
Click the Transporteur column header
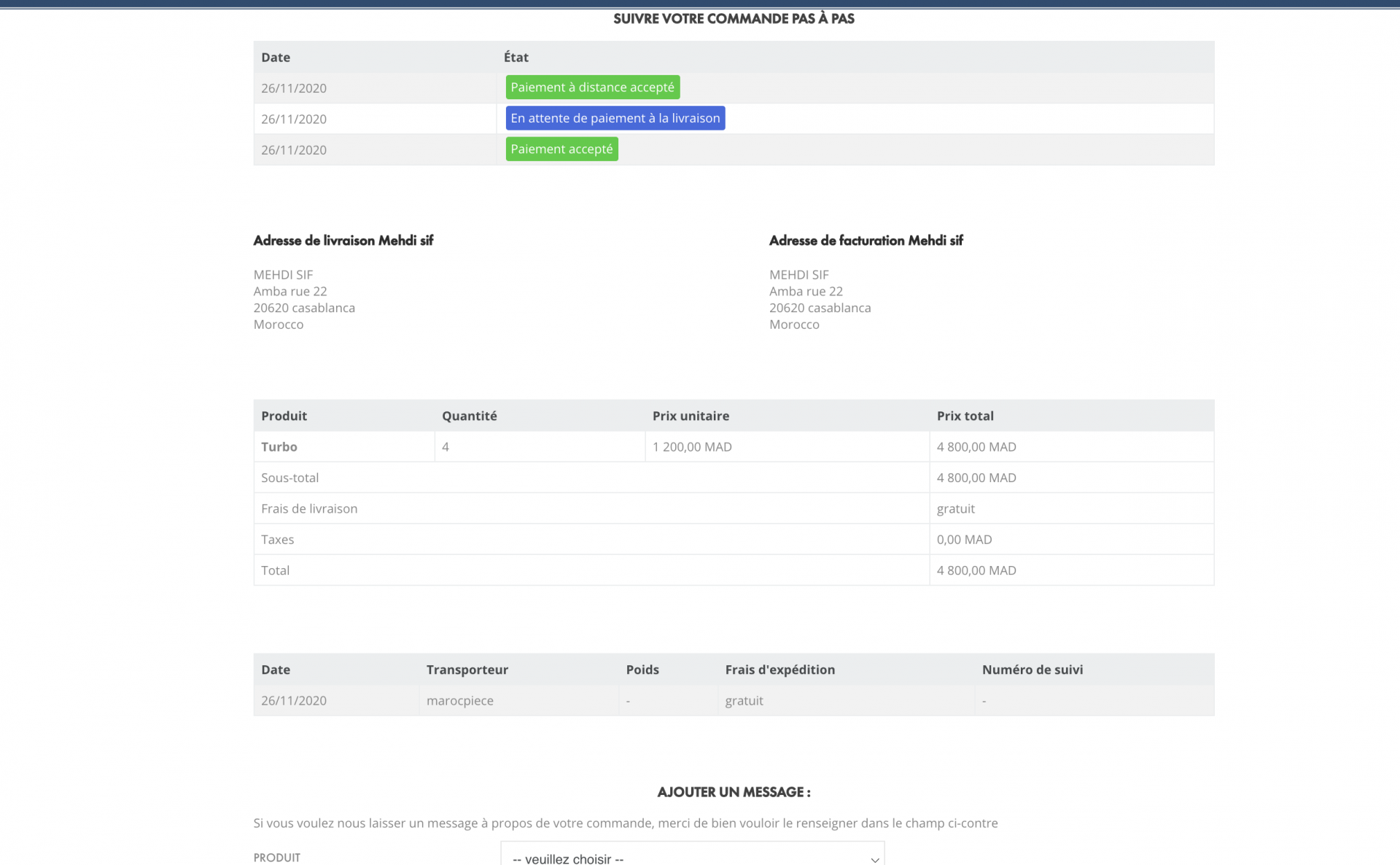467,670
